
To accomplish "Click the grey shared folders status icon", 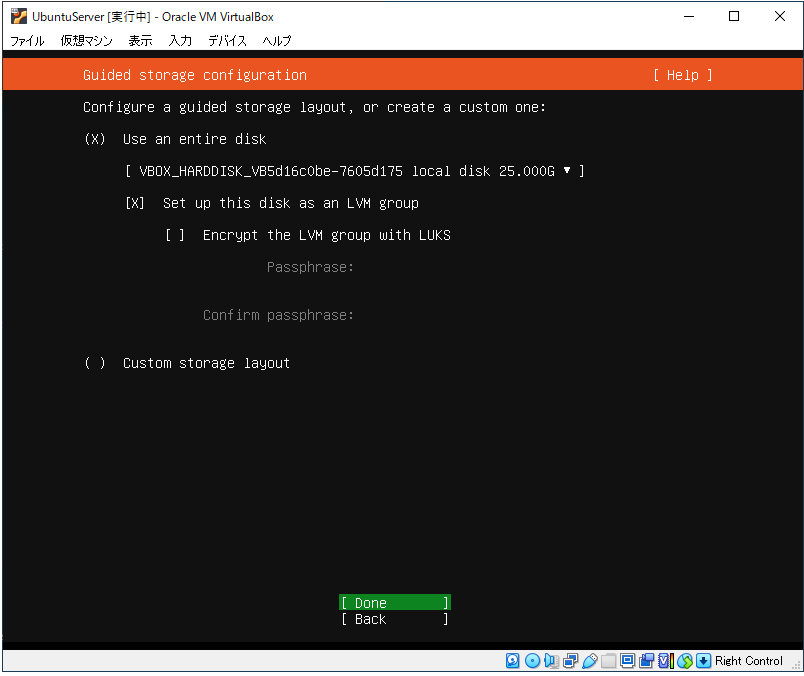I will tap(608, 661).
